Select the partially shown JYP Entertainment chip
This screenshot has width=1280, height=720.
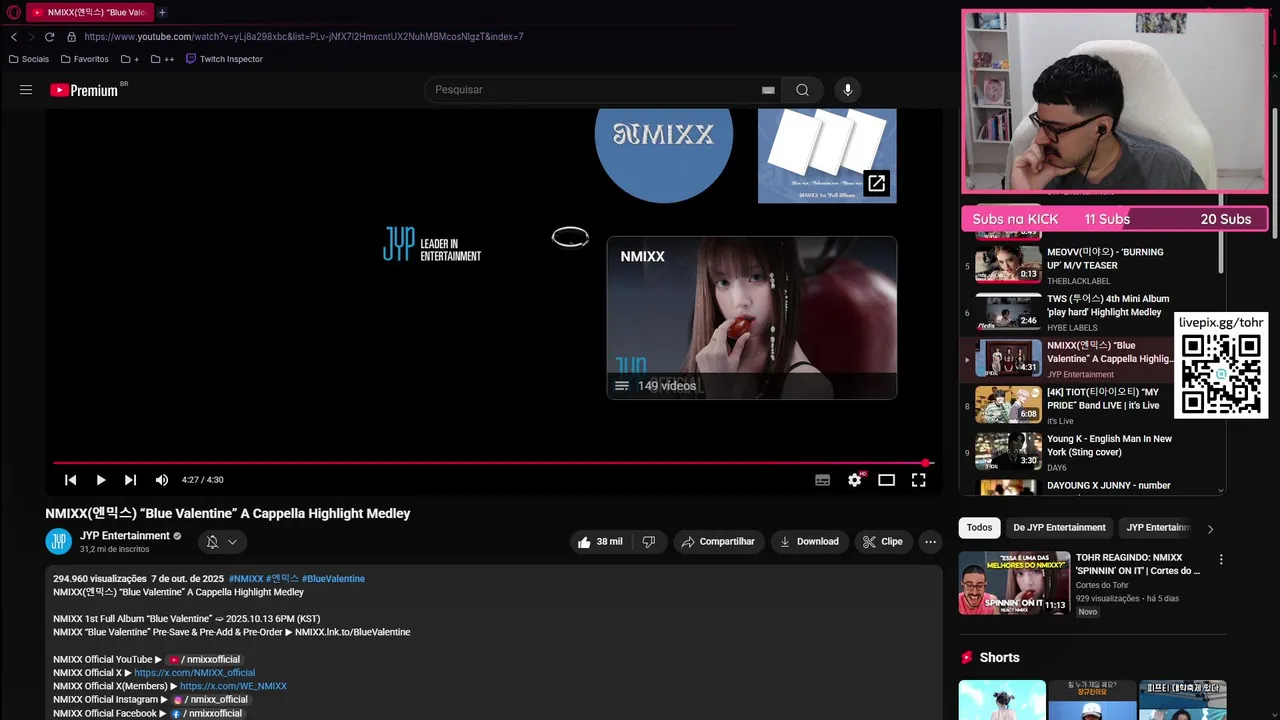(1157, 528)
